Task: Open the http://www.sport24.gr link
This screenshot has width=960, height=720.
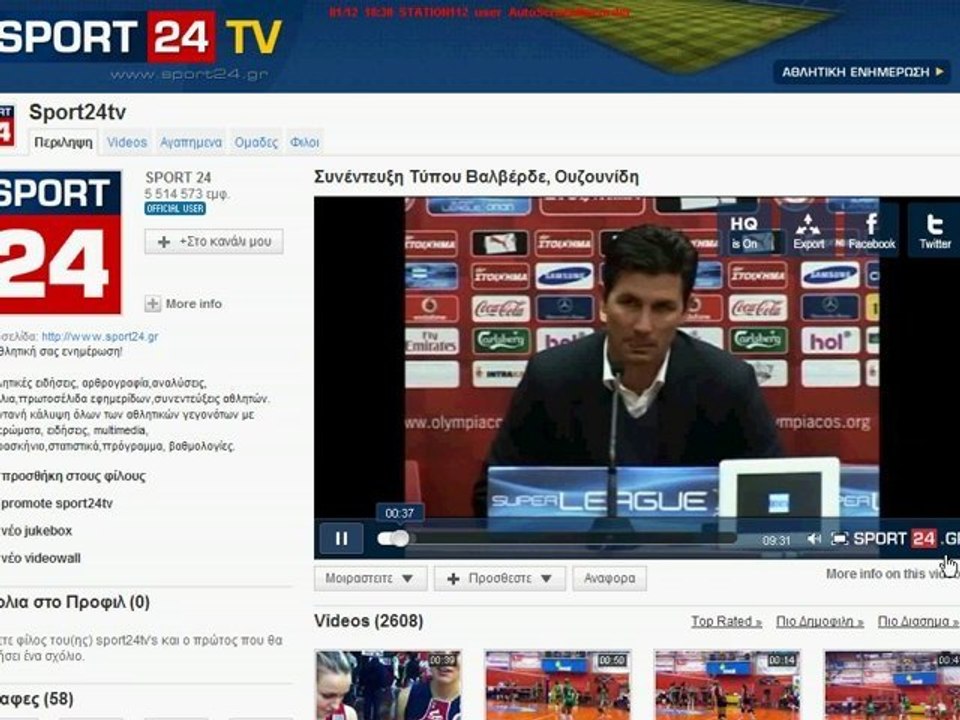Action: (100, 337)
